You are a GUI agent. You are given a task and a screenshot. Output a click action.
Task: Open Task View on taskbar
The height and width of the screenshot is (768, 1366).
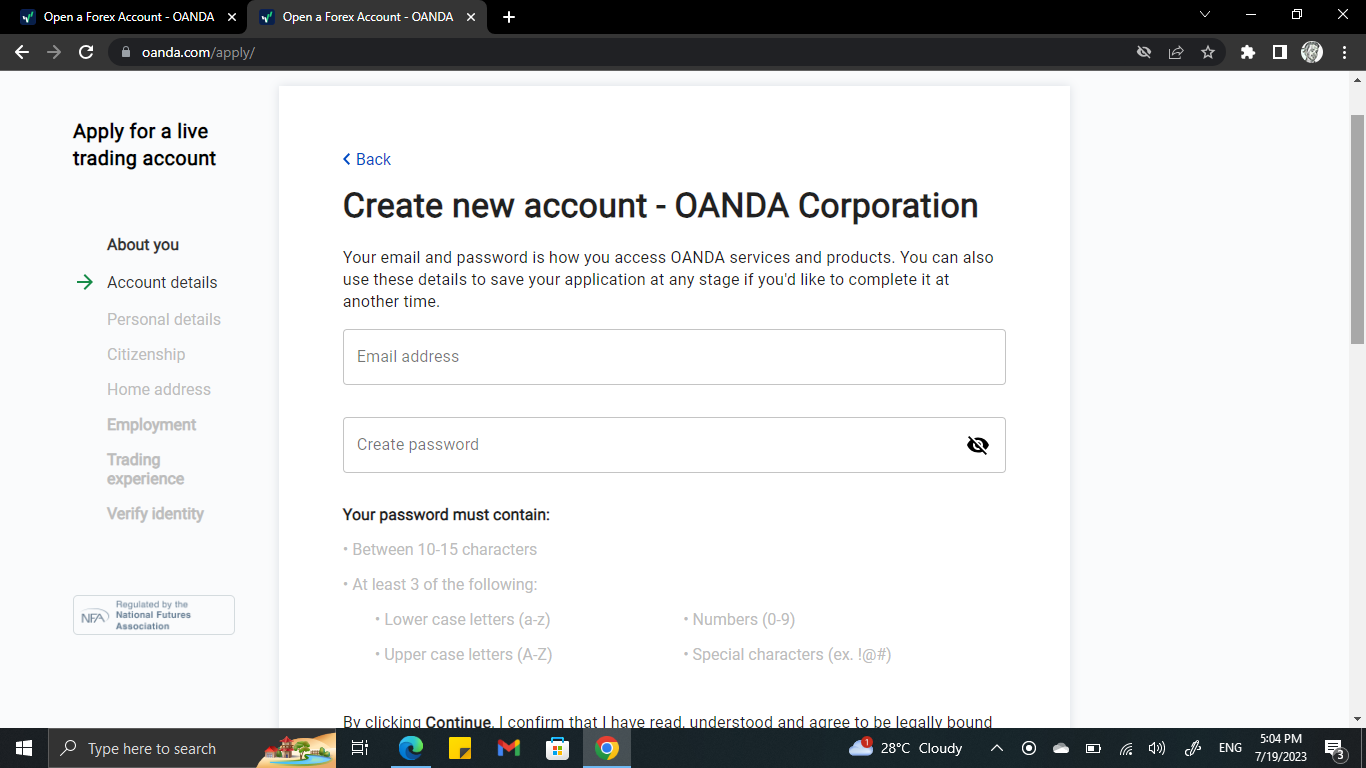[361, 748]
